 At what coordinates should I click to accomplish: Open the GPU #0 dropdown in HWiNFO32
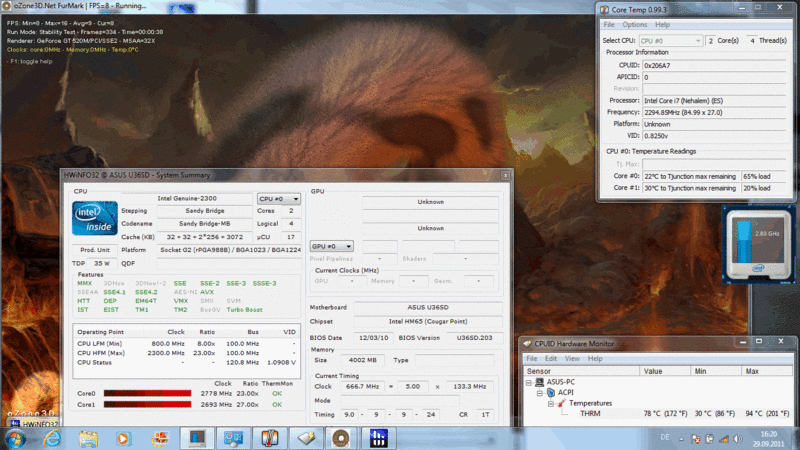tap(331, 246)
